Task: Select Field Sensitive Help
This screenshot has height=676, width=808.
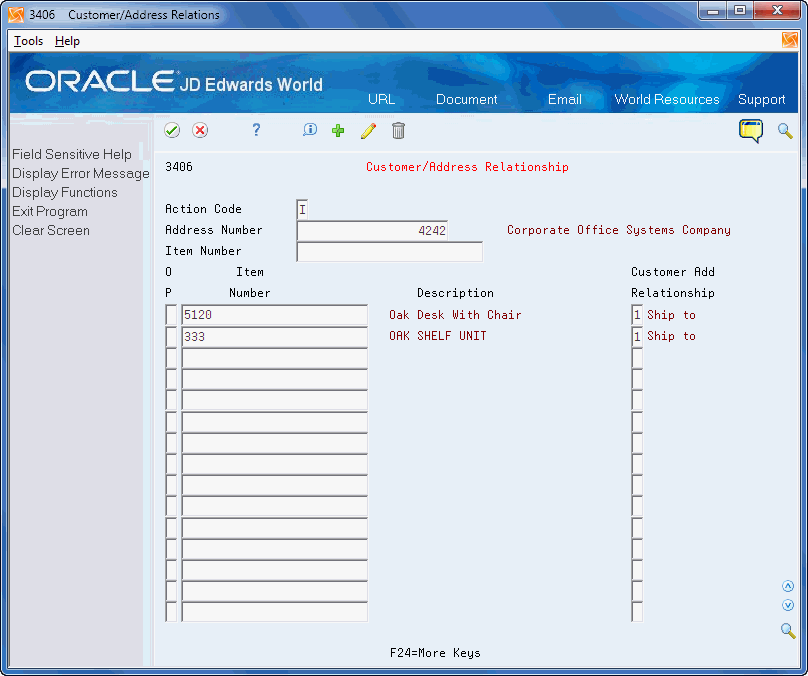Action: pyautogui.click(x=72, y=154)
